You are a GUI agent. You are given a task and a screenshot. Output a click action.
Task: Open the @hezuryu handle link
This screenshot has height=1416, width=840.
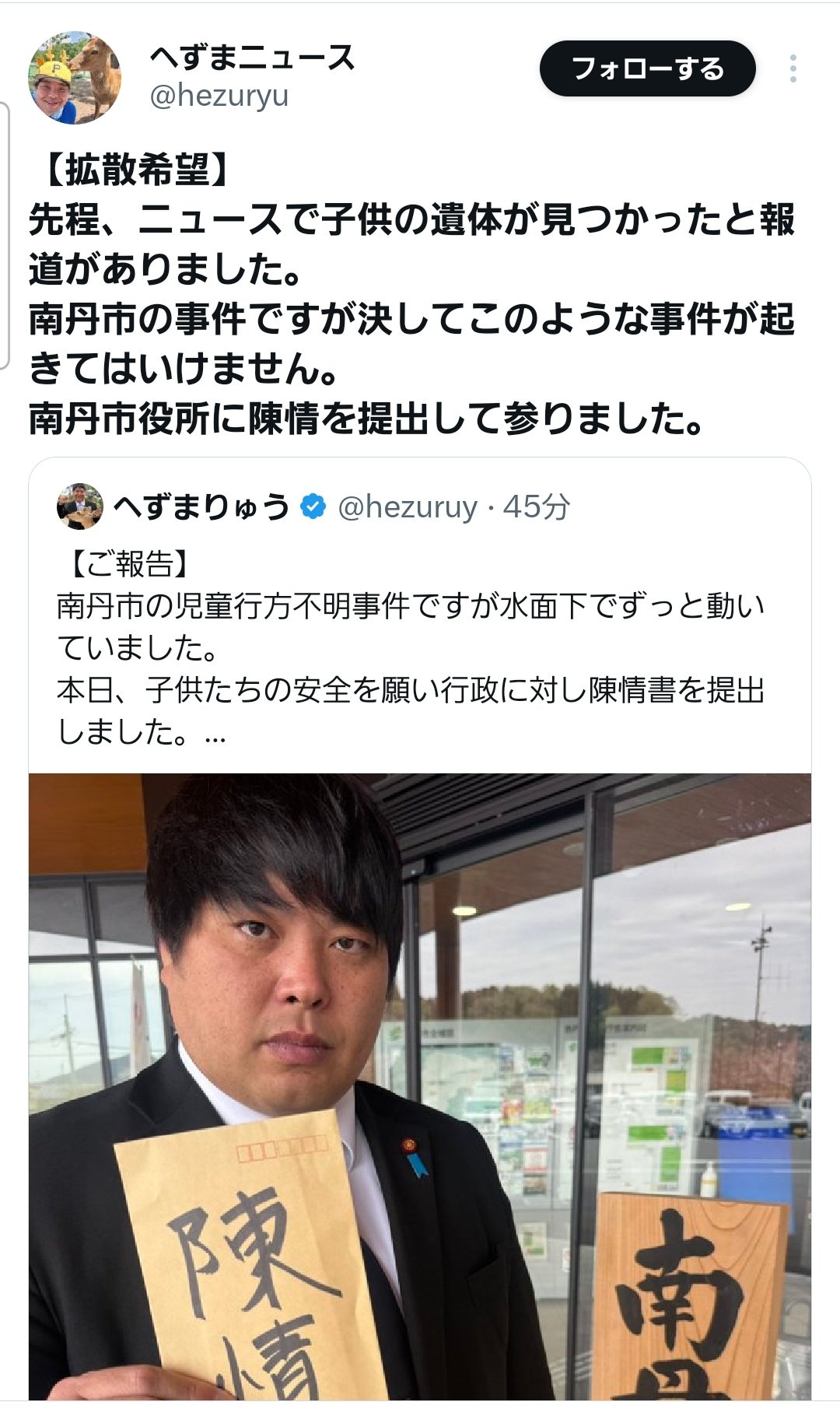[219, 96]
